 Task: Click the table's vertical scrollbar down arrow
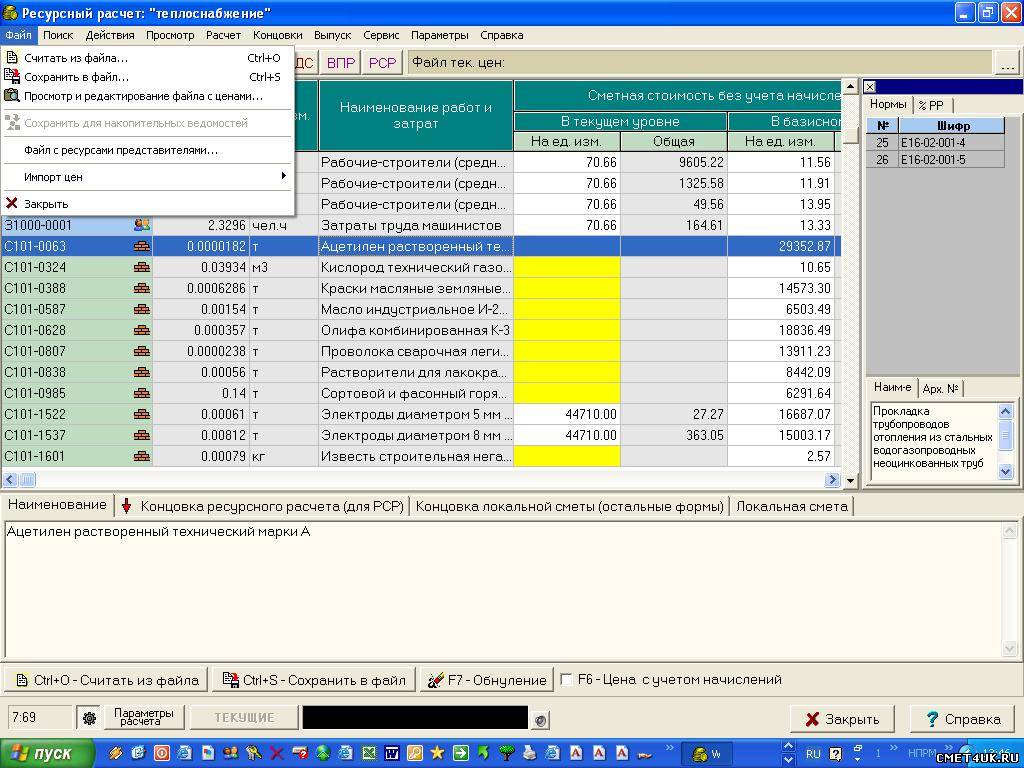coord(850,481)
